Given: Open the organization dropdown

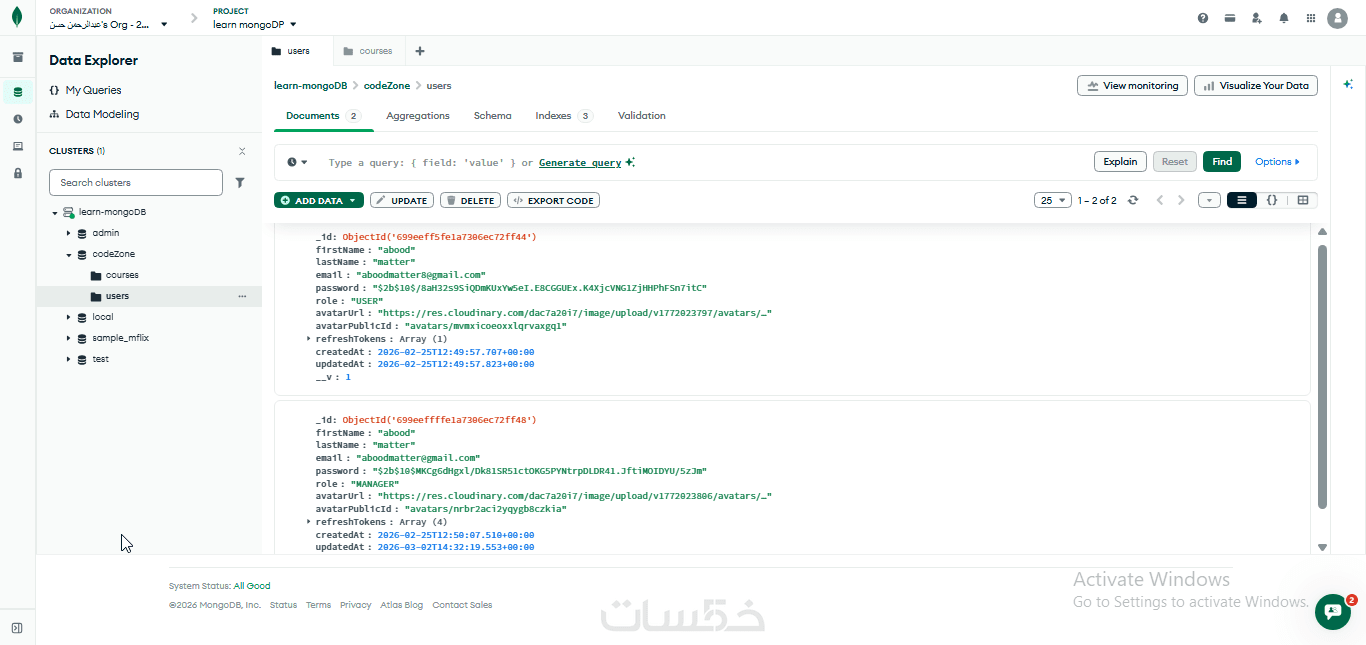Looking at the screenshot, I should [x=109, y=24].
